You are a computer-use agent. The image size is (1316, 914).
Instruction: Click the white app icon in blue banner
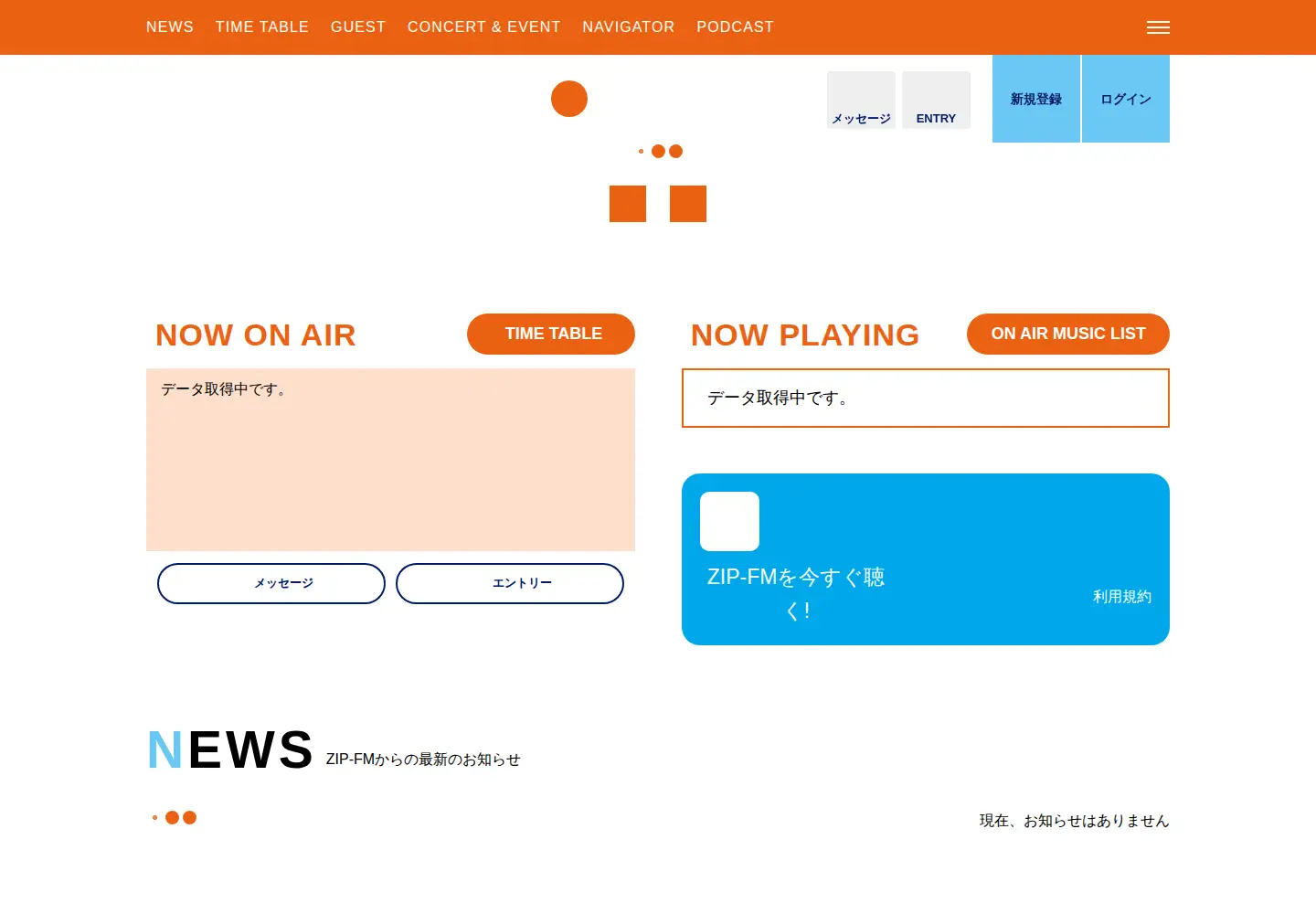[x=729, y=521]
